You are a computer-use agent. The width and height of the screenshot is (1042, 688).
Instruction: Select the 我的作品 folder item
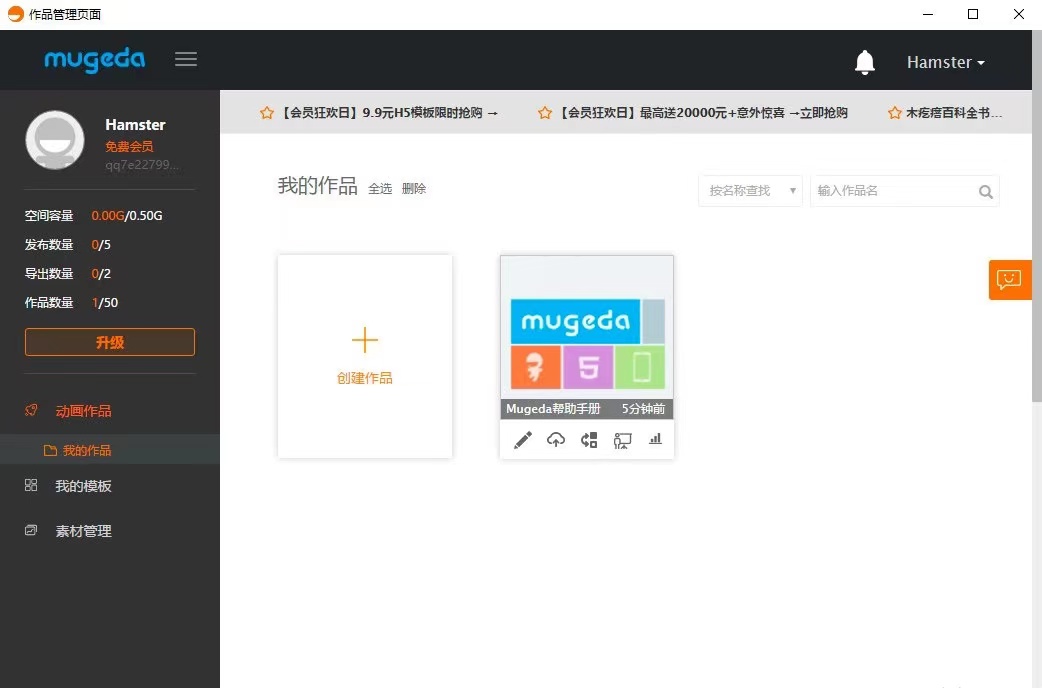(86, 450)
